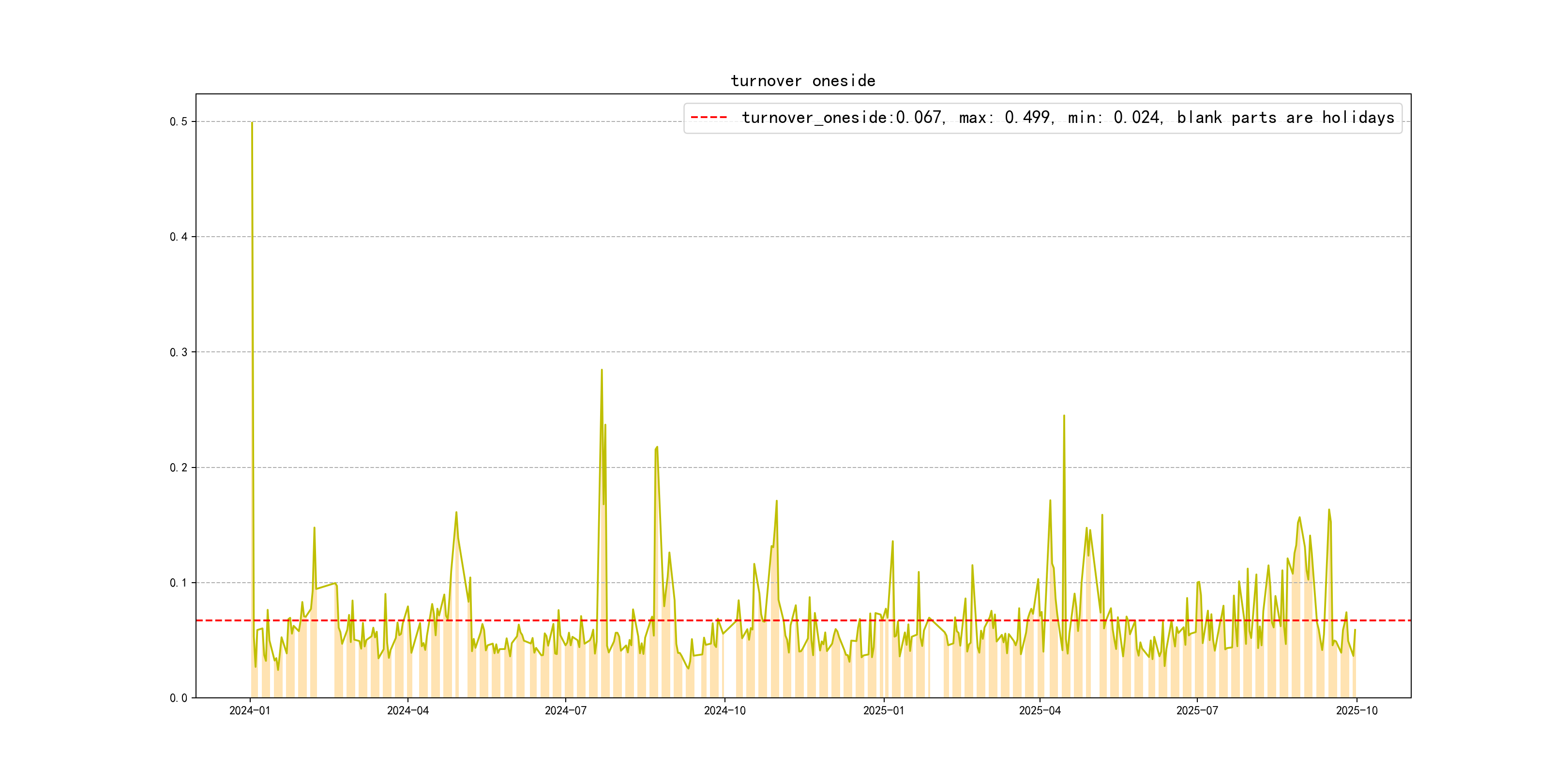Click the 0.4 y-axis tick label
Screen dimensions: 1568x784
(x=179, y=237)
